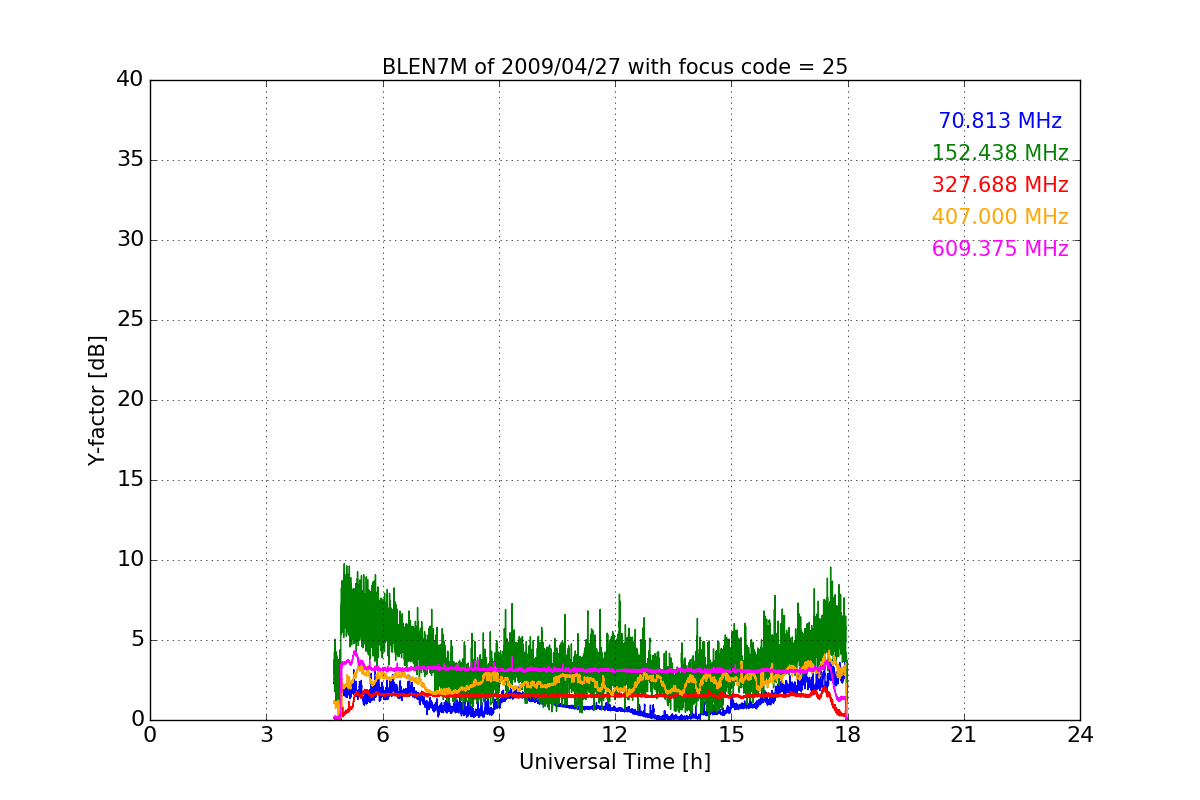Viewport: 1200px width, 800px height.
Task: Click the y-axis tick label 40
Action: 130,80
